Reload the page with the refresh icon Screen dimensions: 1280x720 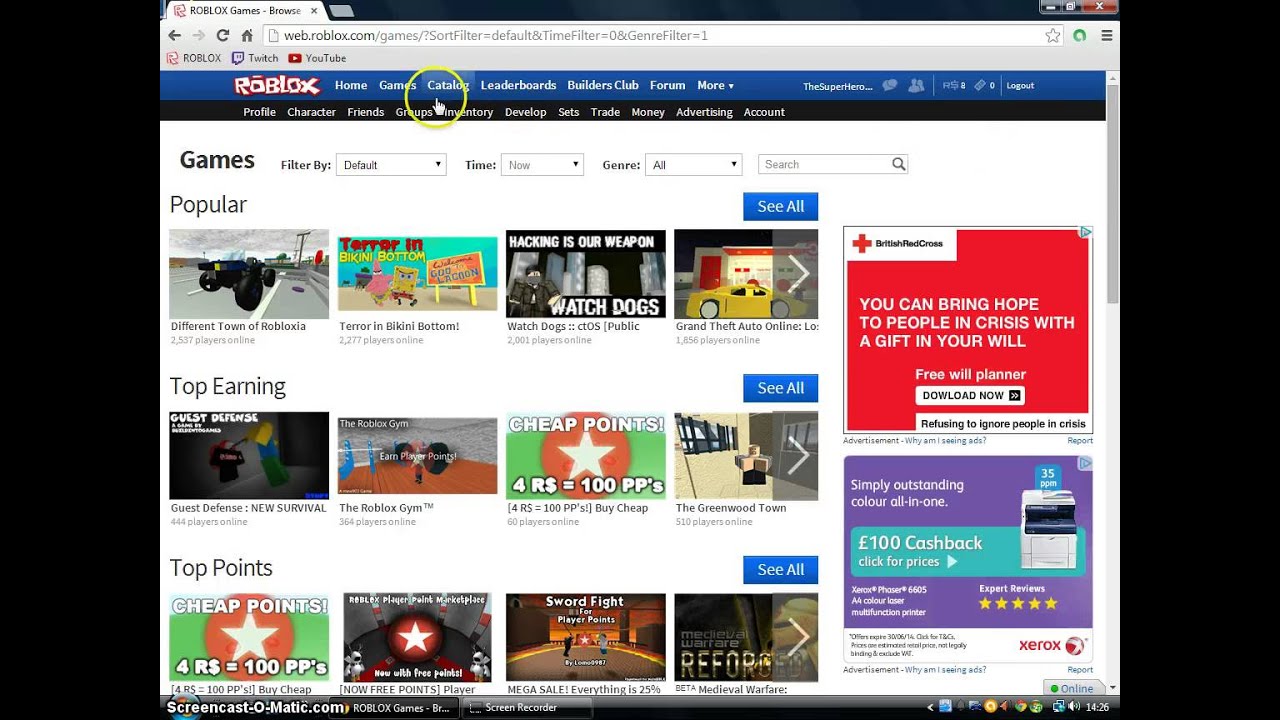(x=223, y=35)
